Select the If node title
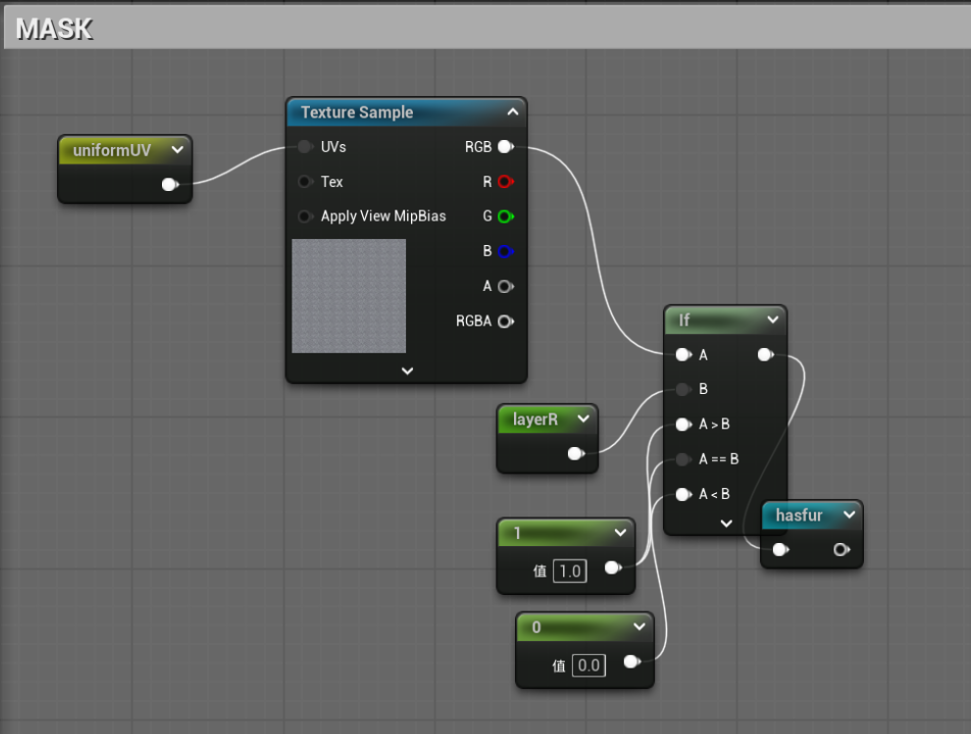The height and width of the screenshot is (734, 971). [x=684, y=320]
